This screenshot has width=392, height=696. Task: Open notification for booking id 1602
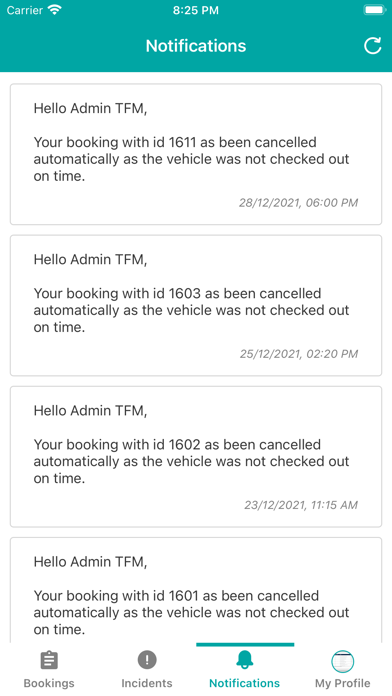(x=196, y=456)
